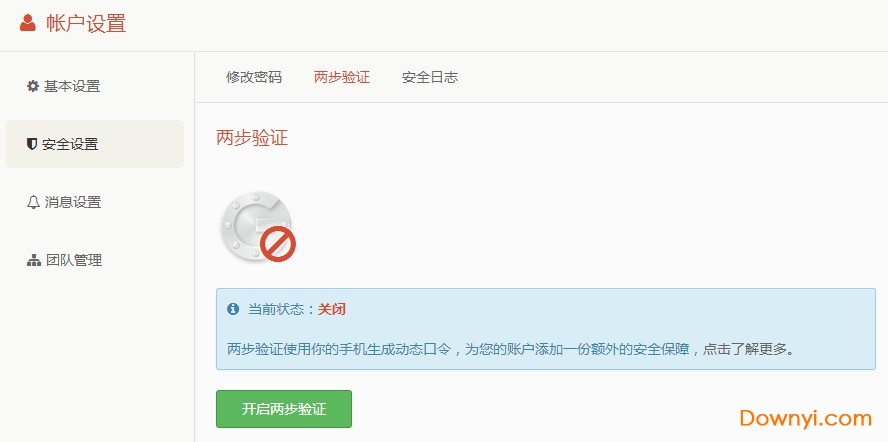Click the gear icon for 基本设置
Image resolution: width=888 pixels, height=442 pixels.
[x=33, y=86]
